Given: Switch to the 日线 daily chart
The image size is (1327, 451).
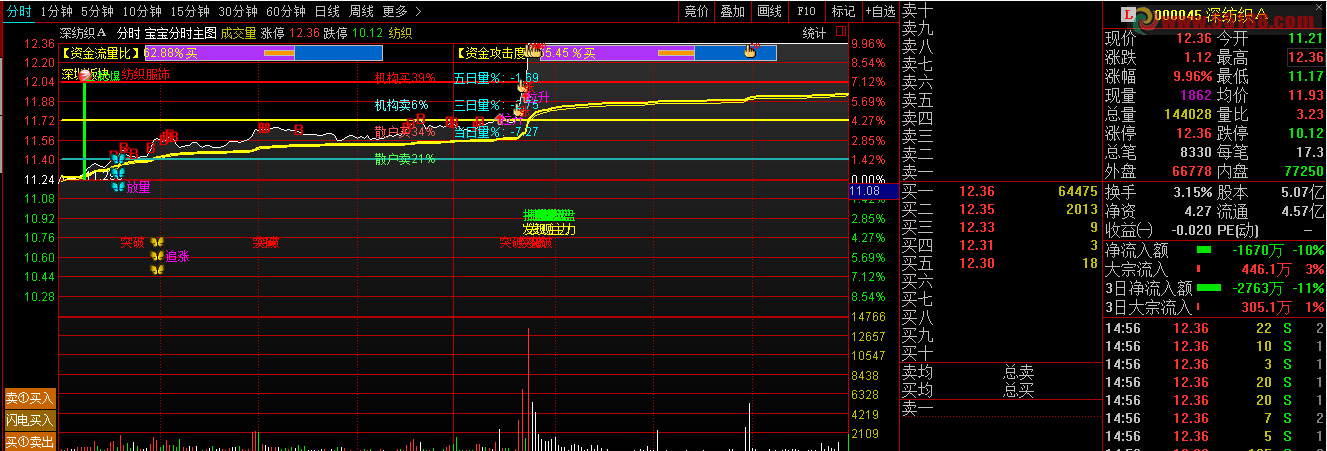Looking at the screenshot, I should [x=327, y=11].
